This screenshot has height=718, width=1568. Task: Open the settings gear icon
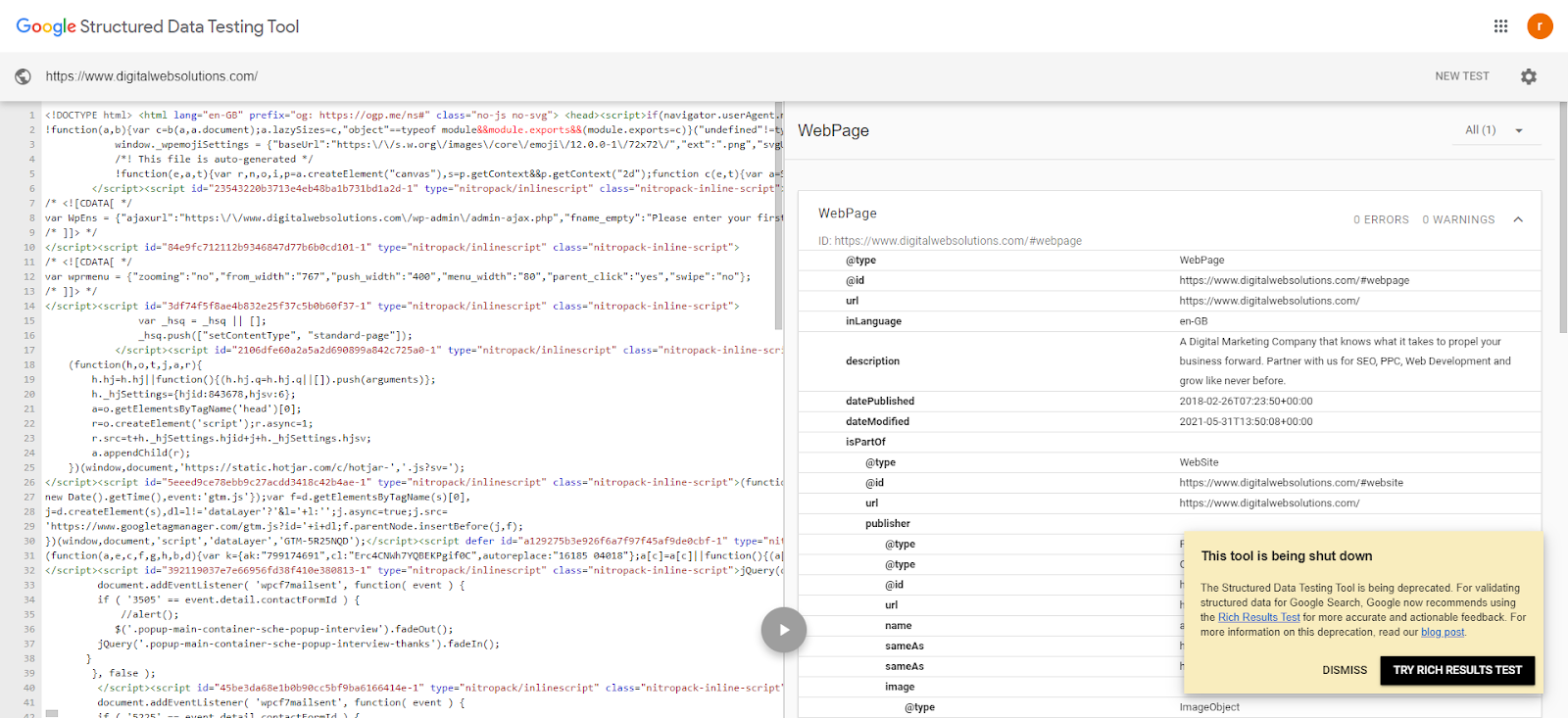pyautogui.click(x=1529, y=76)
